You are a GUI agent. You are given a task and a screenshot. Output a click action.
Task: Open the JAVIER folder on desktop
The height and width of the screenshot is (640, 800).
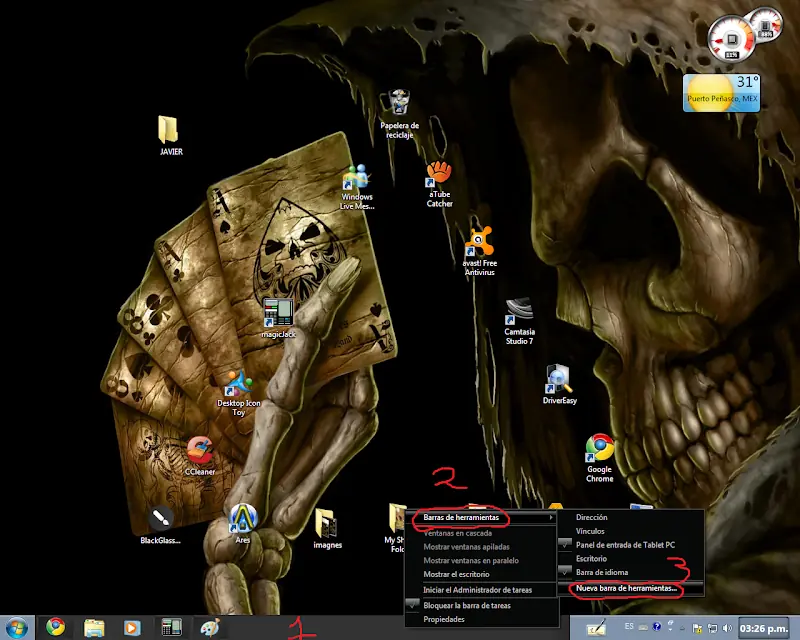tap(170, 136)
